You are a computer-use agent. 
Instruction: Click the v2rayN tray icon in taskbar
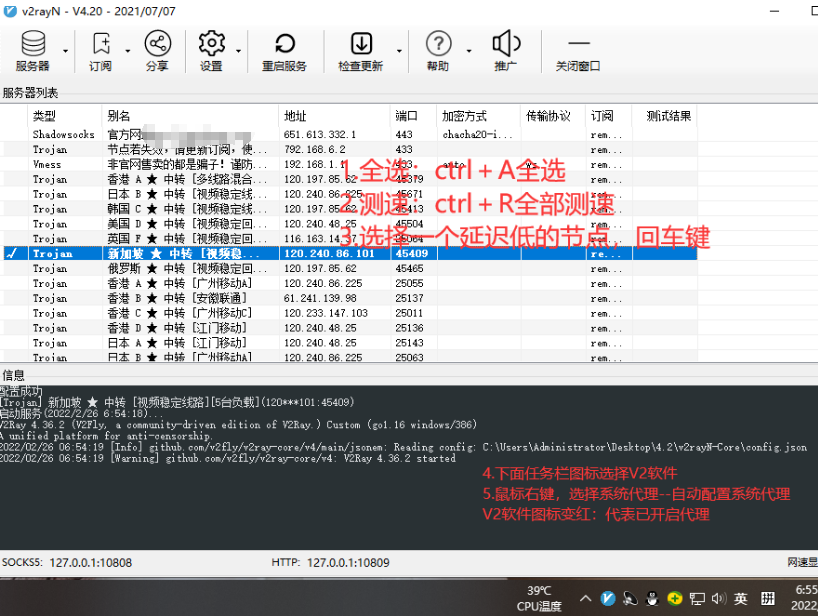click(x=608, y=598)
